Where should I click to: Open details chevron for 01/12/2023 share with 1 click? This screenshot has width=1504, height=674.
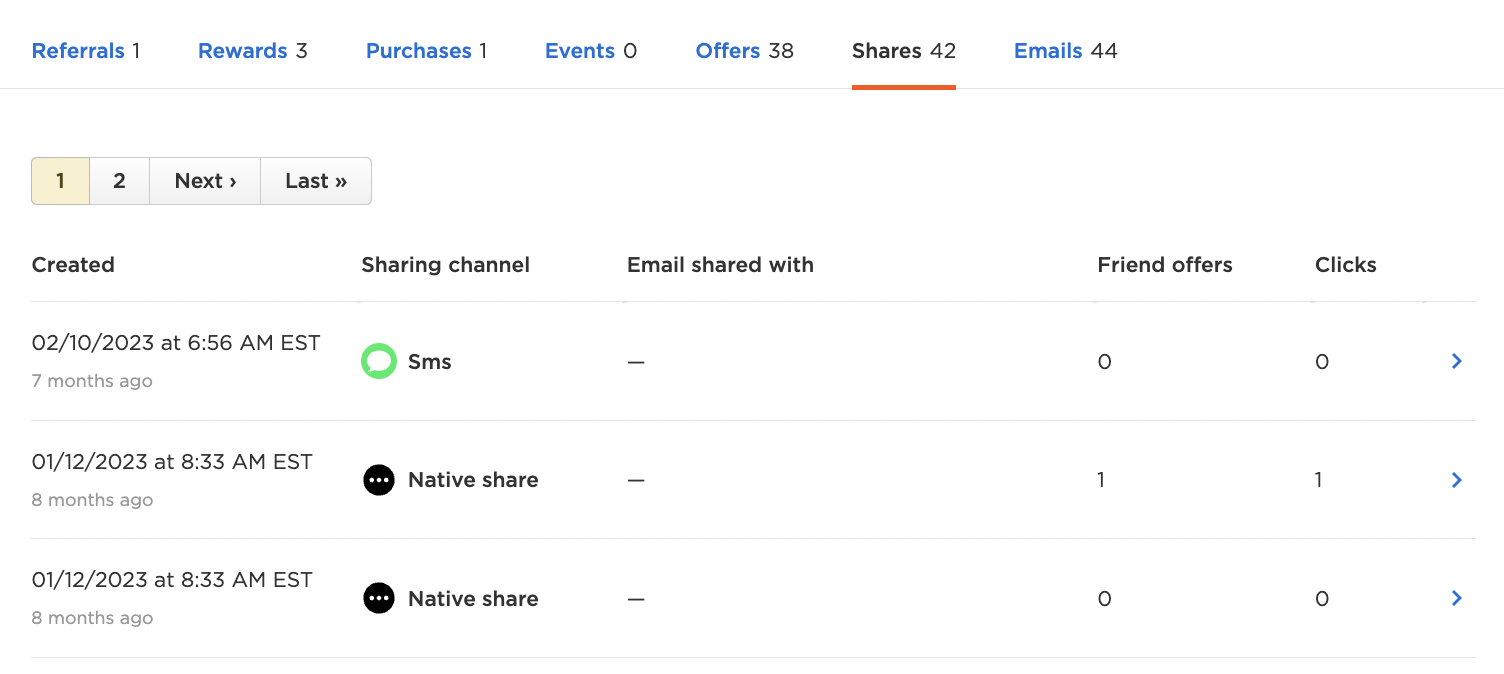tap(1456, 479)
